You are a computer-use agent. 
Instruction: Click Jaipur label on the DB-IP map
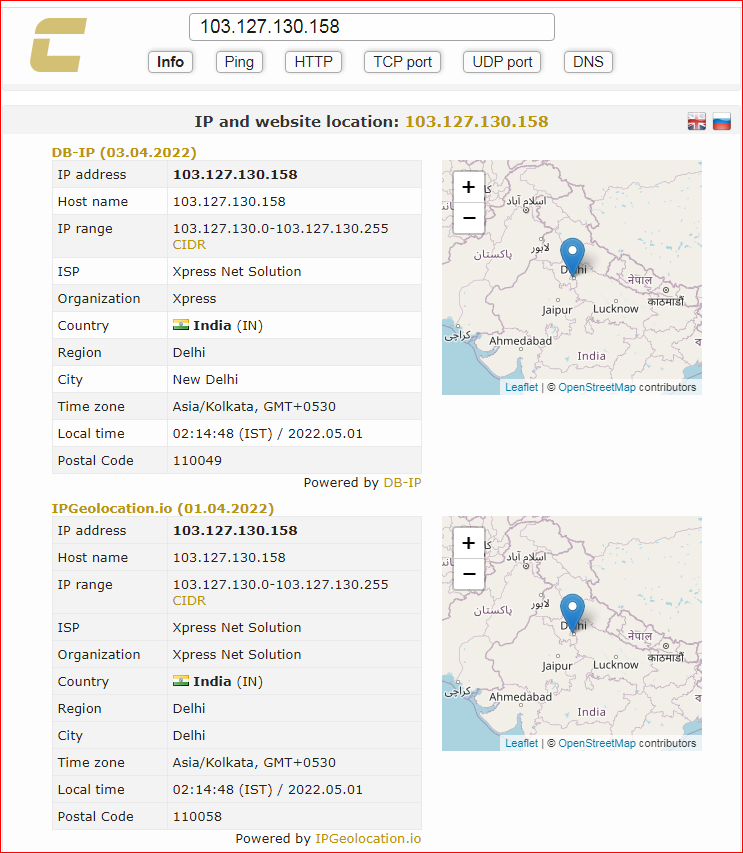pyautogui.click(x=557, y=310)
